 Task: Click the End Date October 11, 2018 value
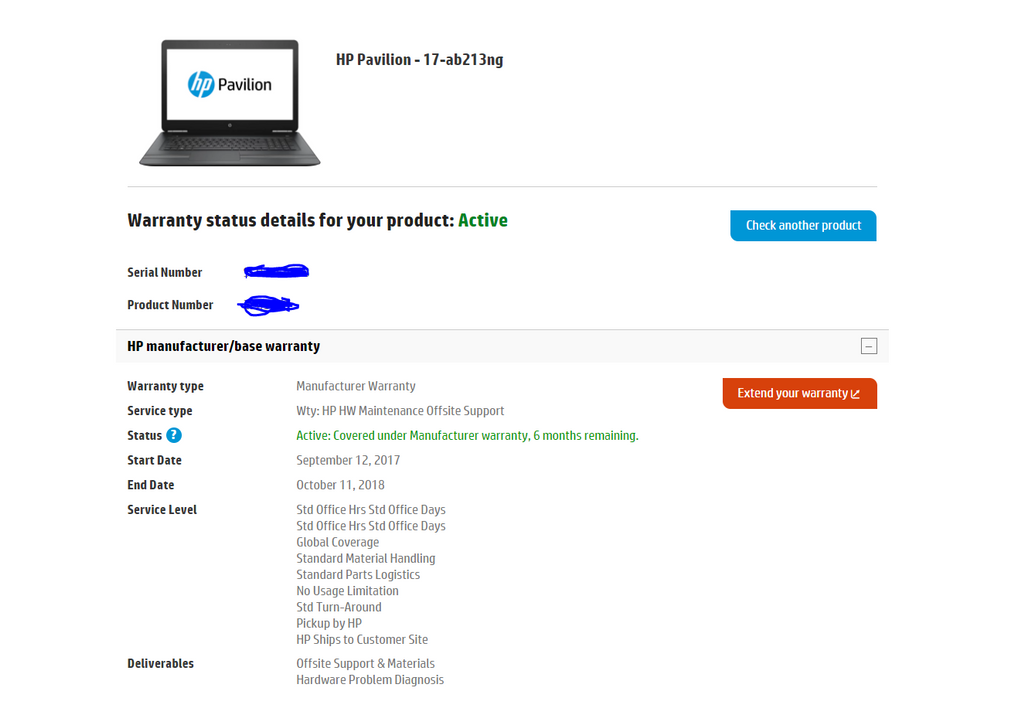[x=340, y=485]
